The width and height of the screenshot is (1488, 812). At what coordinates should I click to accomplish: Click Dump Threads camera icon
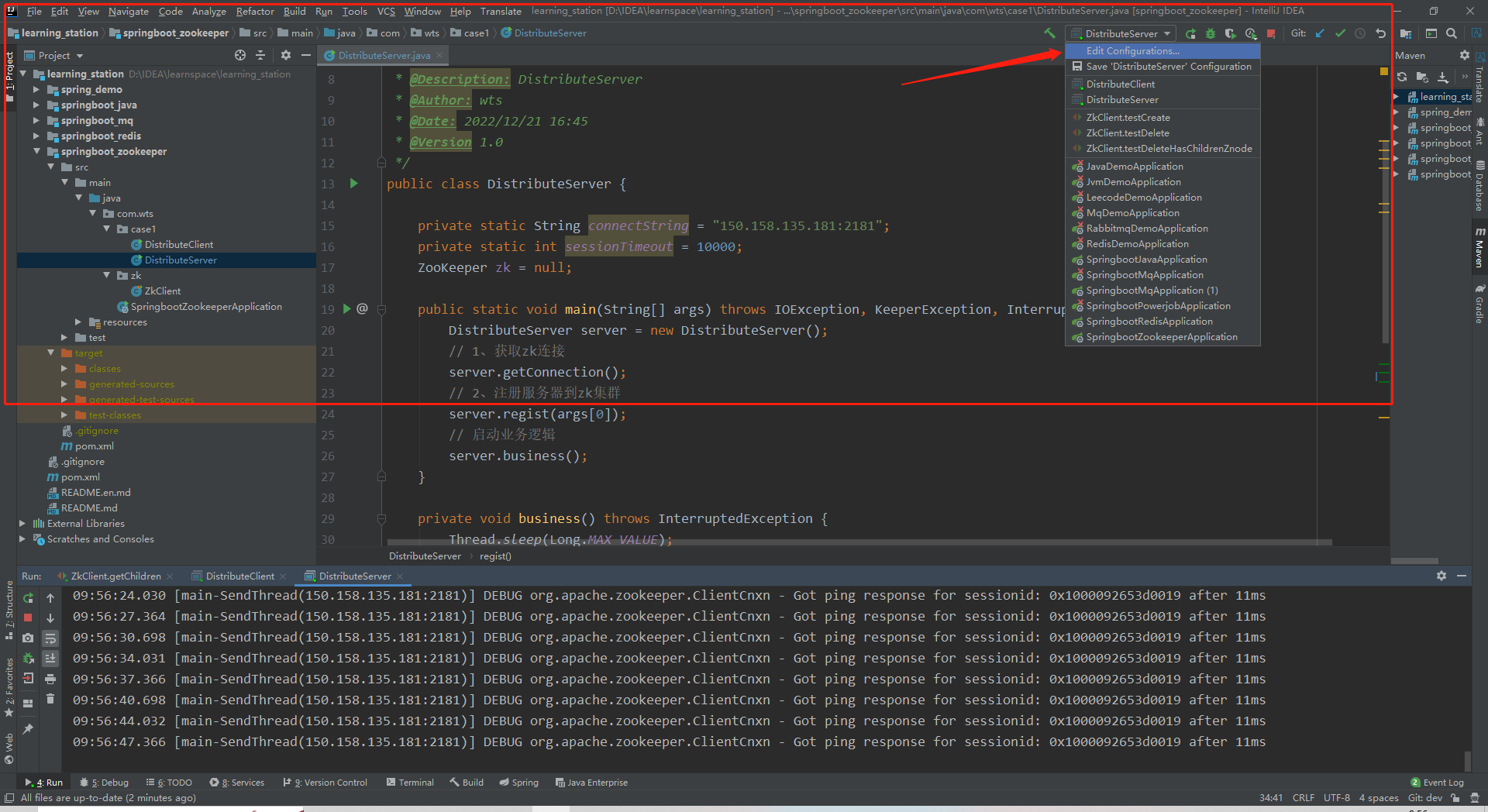29,638
